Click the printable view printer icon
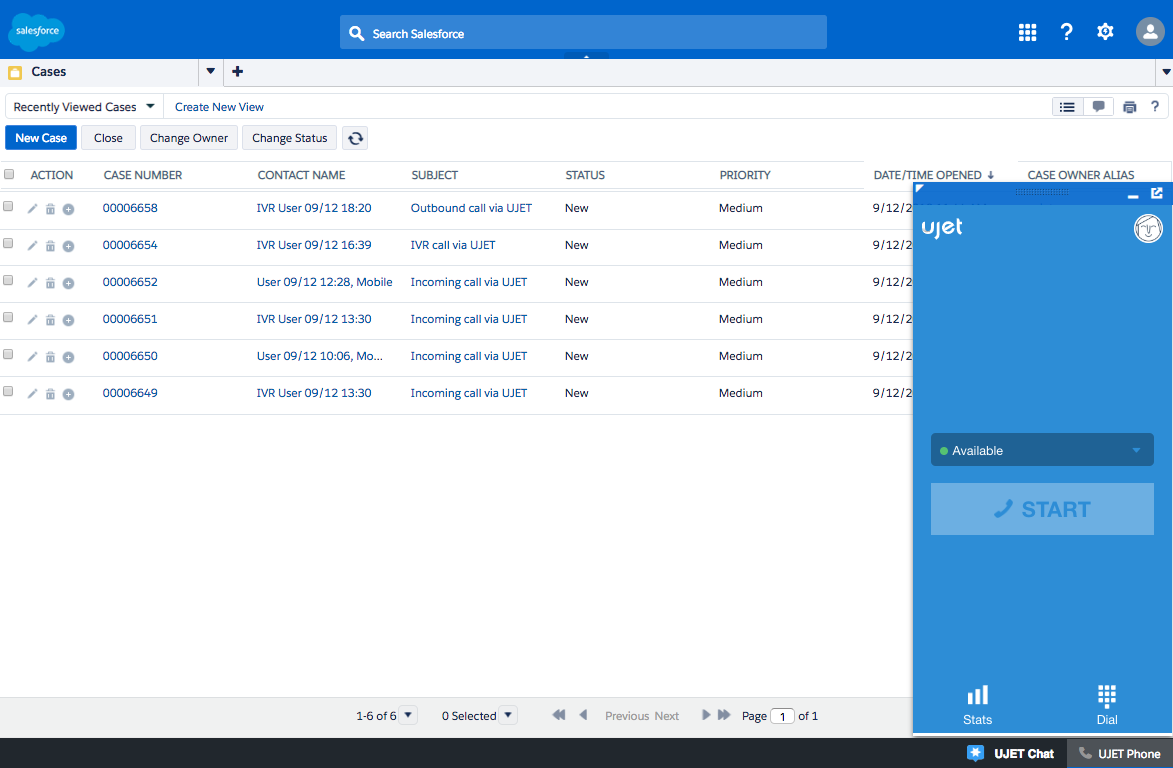The height and width of the screenshot is (768, 1173). click(1130, 107)
